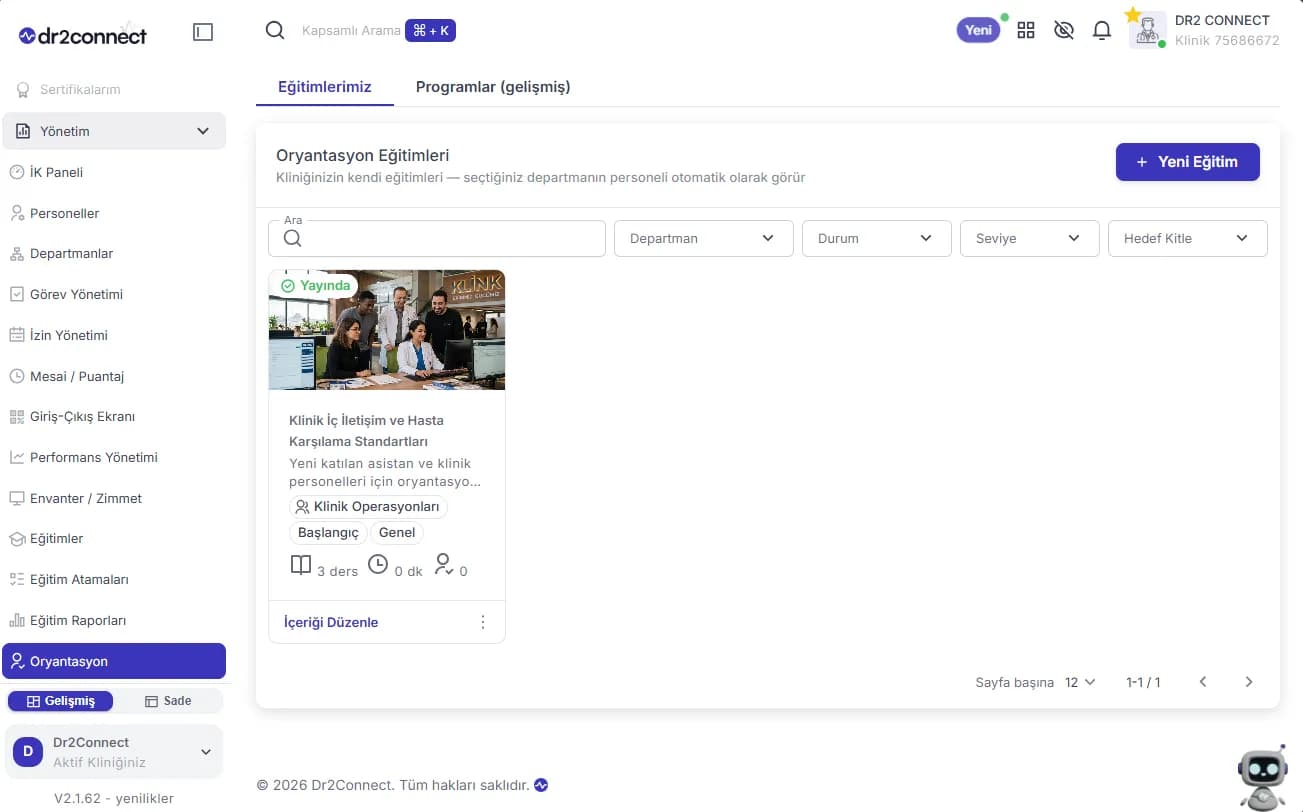The image size is (1303, 812).
Task: Toggle the crossed-eye privacy icon
Action: 1064,31
